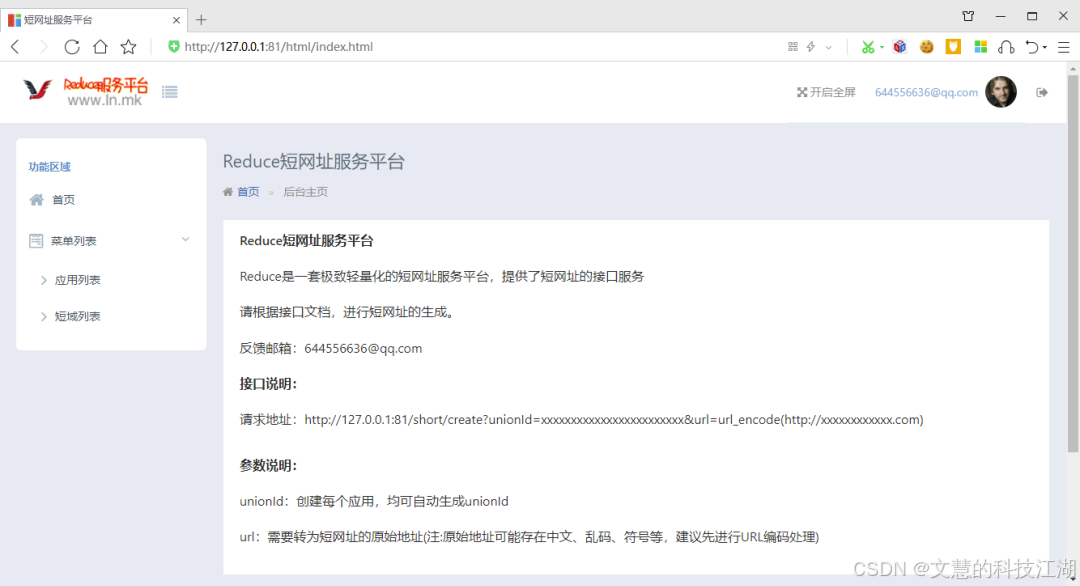1080x586 pixels.
Task: Toggle the sidebar with the list icon
Action: pos(169,92)
